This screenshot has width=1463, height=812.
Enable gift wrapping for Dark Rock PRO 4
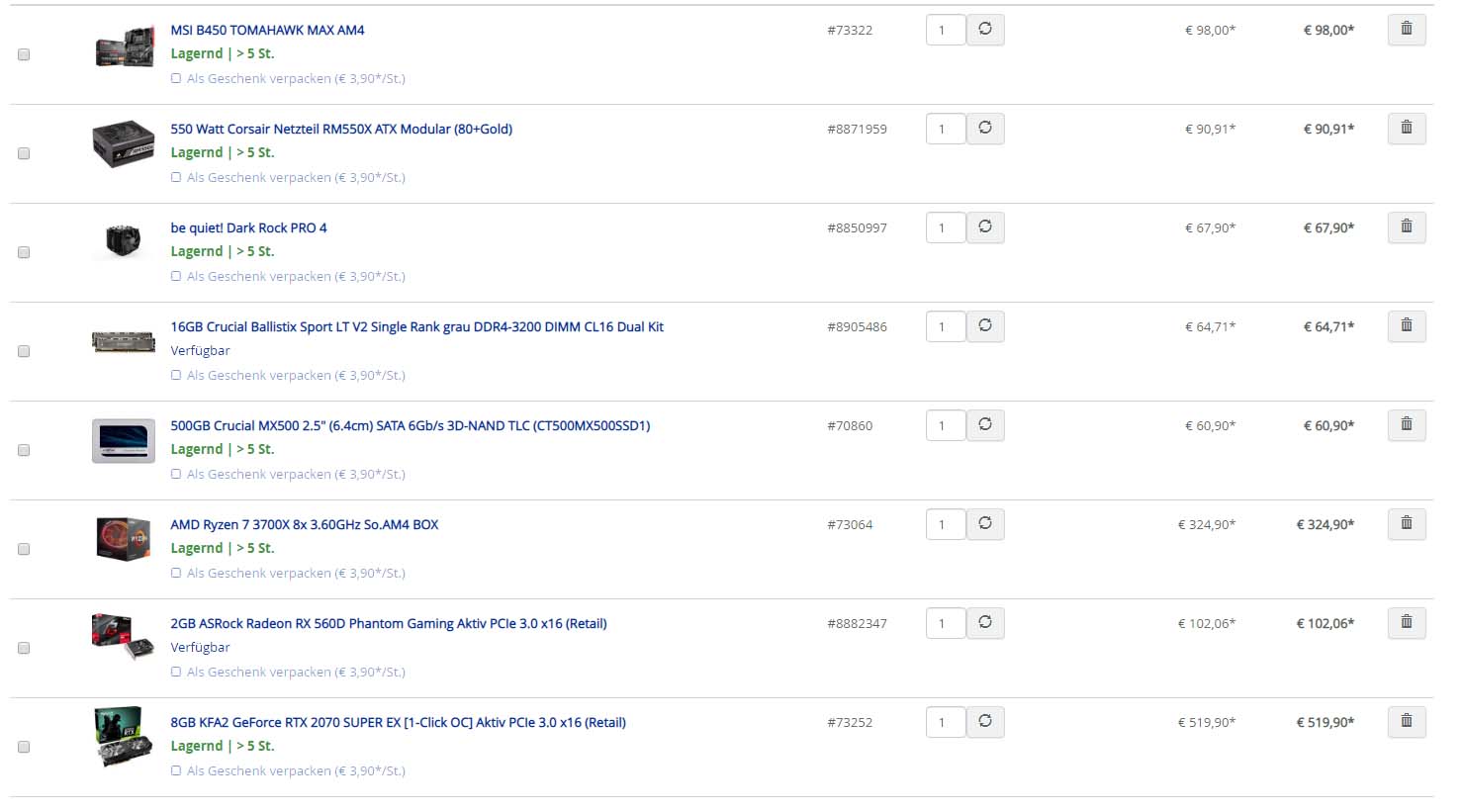click(x=176, y=276)
